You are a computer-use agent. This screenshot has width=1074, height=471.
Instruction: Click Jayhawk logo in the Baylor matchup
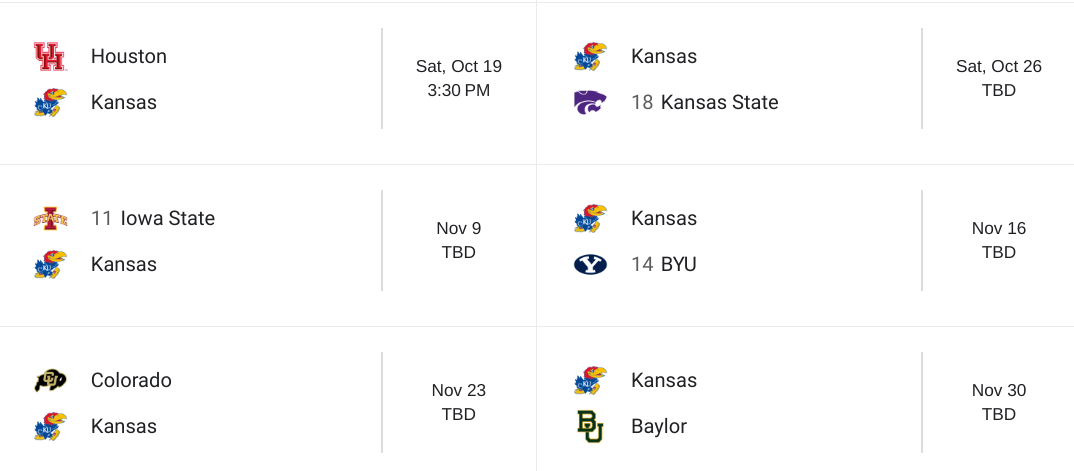point(590,380)
